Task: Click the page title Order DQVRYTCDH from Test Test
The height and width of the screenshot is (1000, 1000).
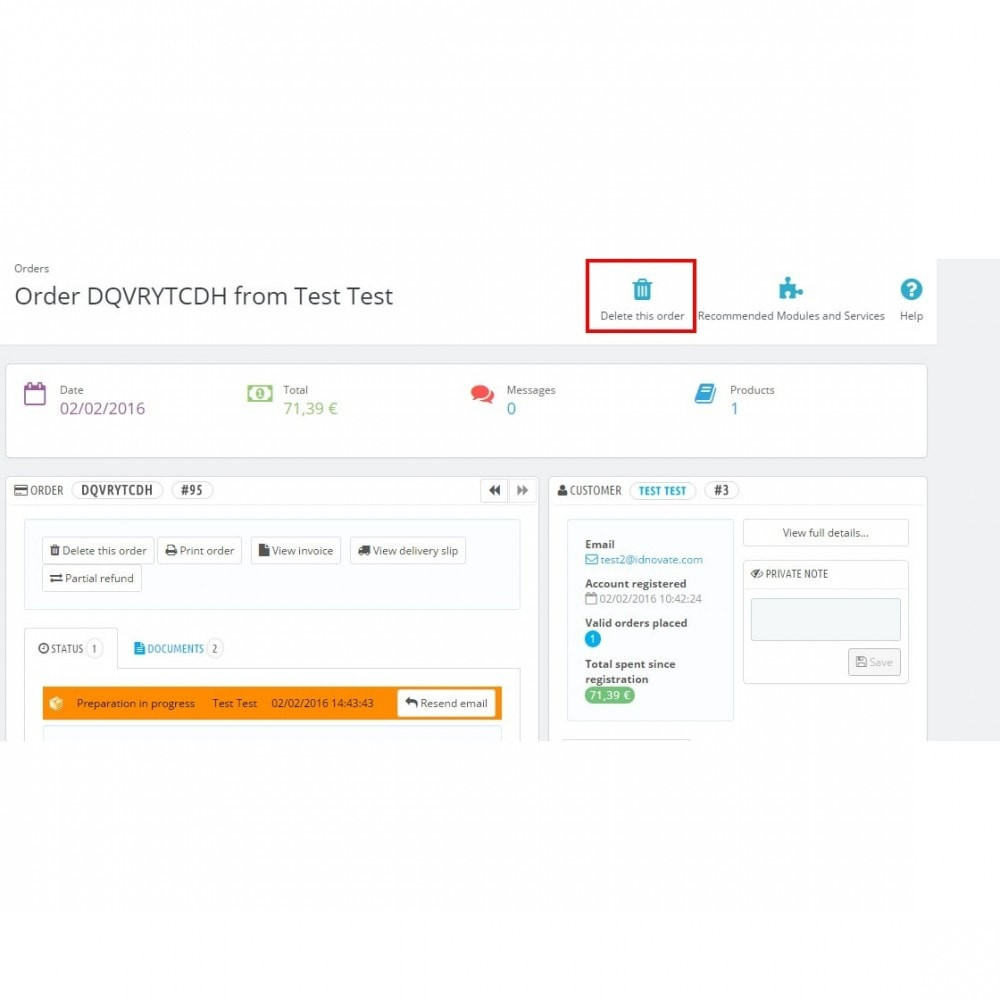Action: (203, 296)
